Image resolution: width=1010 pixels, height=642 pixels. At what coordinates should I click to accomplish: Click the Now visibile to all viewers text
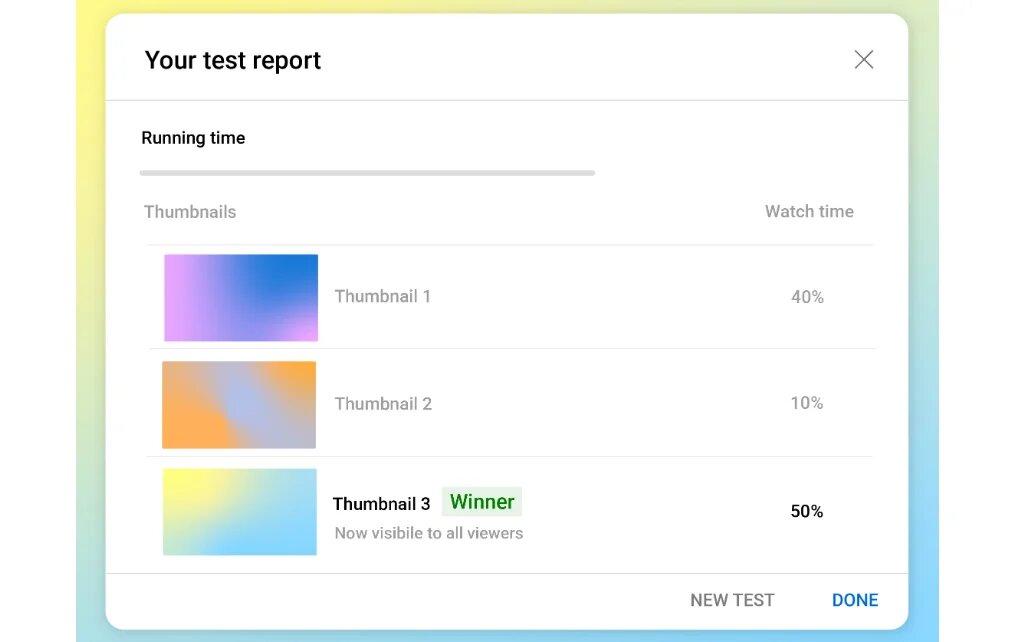[428, 533]
